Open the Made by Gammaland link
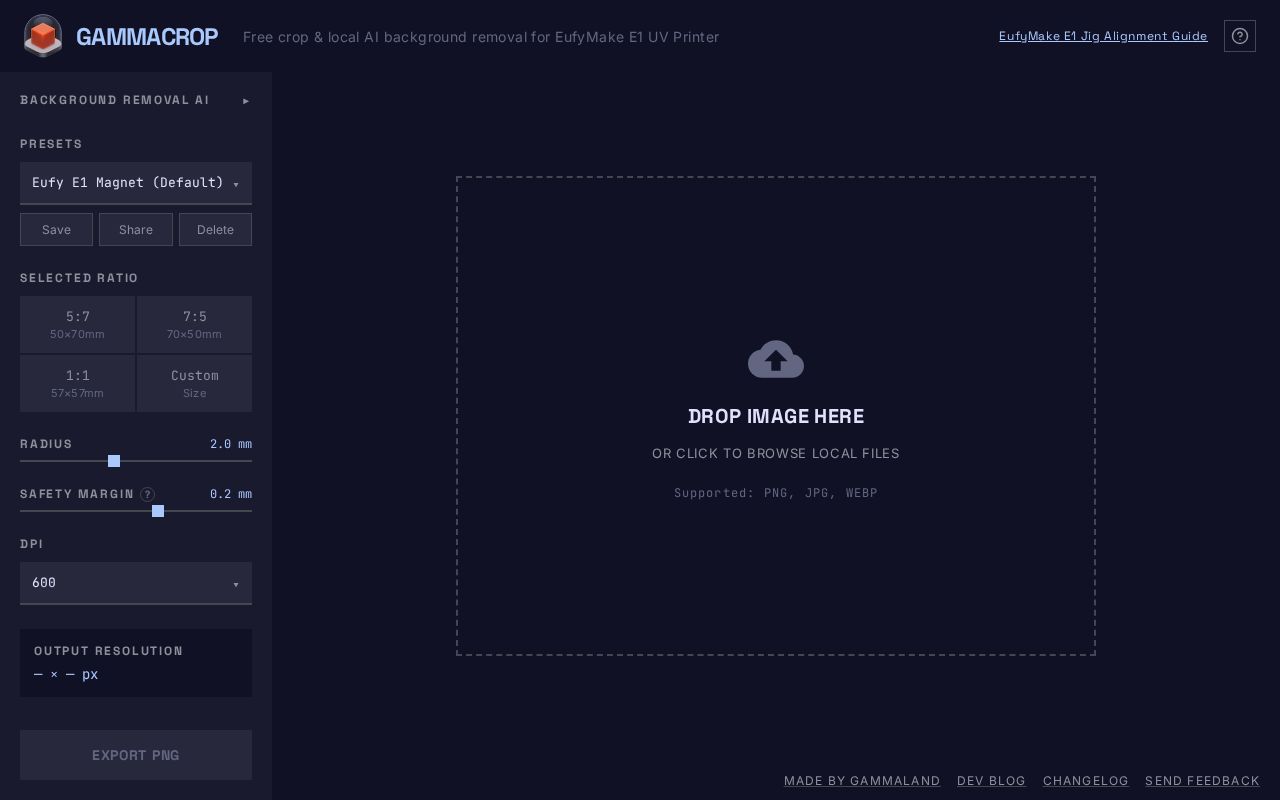The width and height of the screenshot is (1280, 800). click(x=862, y=781)
